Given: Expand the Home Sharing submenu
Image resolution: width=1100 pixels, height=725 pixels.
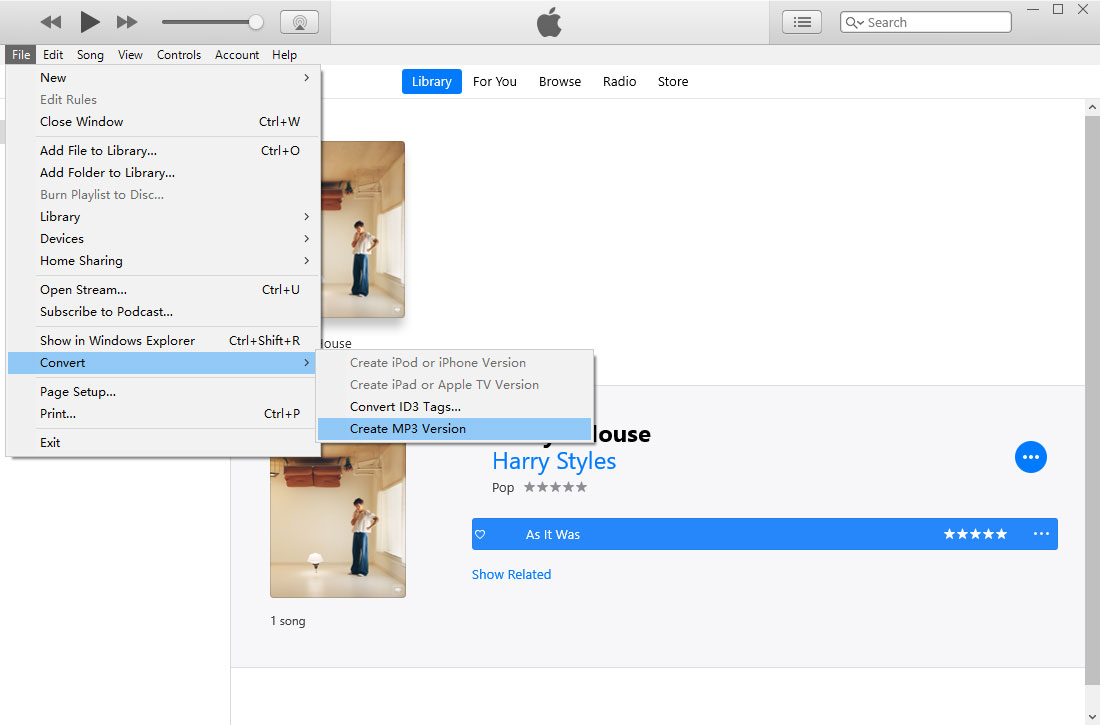Looking at the screenshot, I should tap(163, 260).
